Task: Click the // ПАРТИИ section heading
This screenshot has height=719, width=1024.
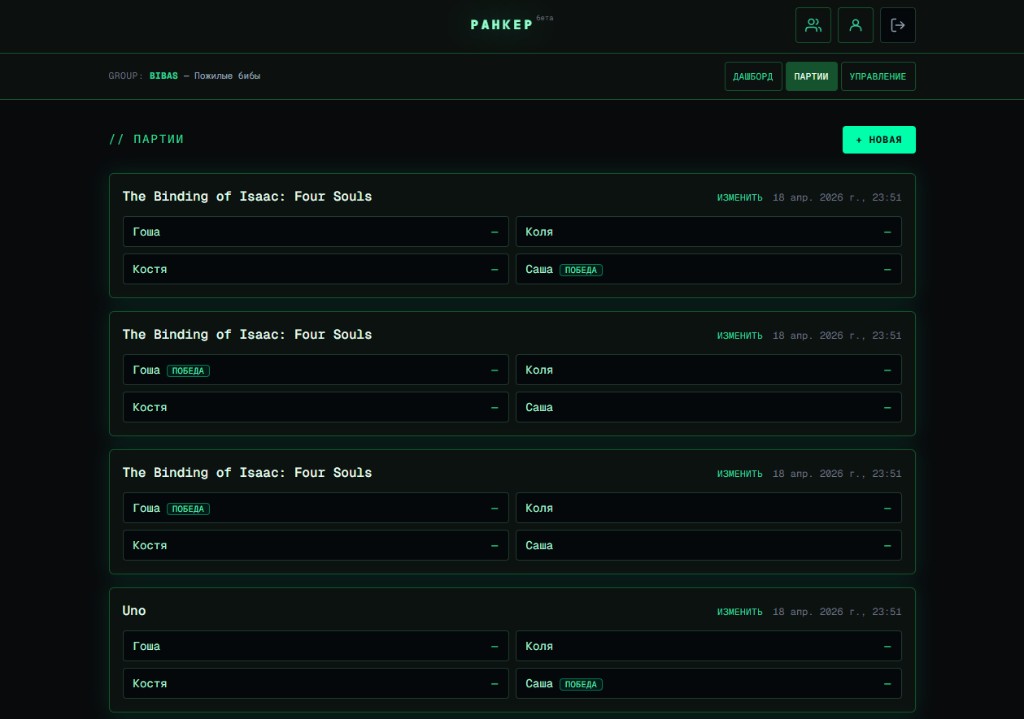Action: 146,140
